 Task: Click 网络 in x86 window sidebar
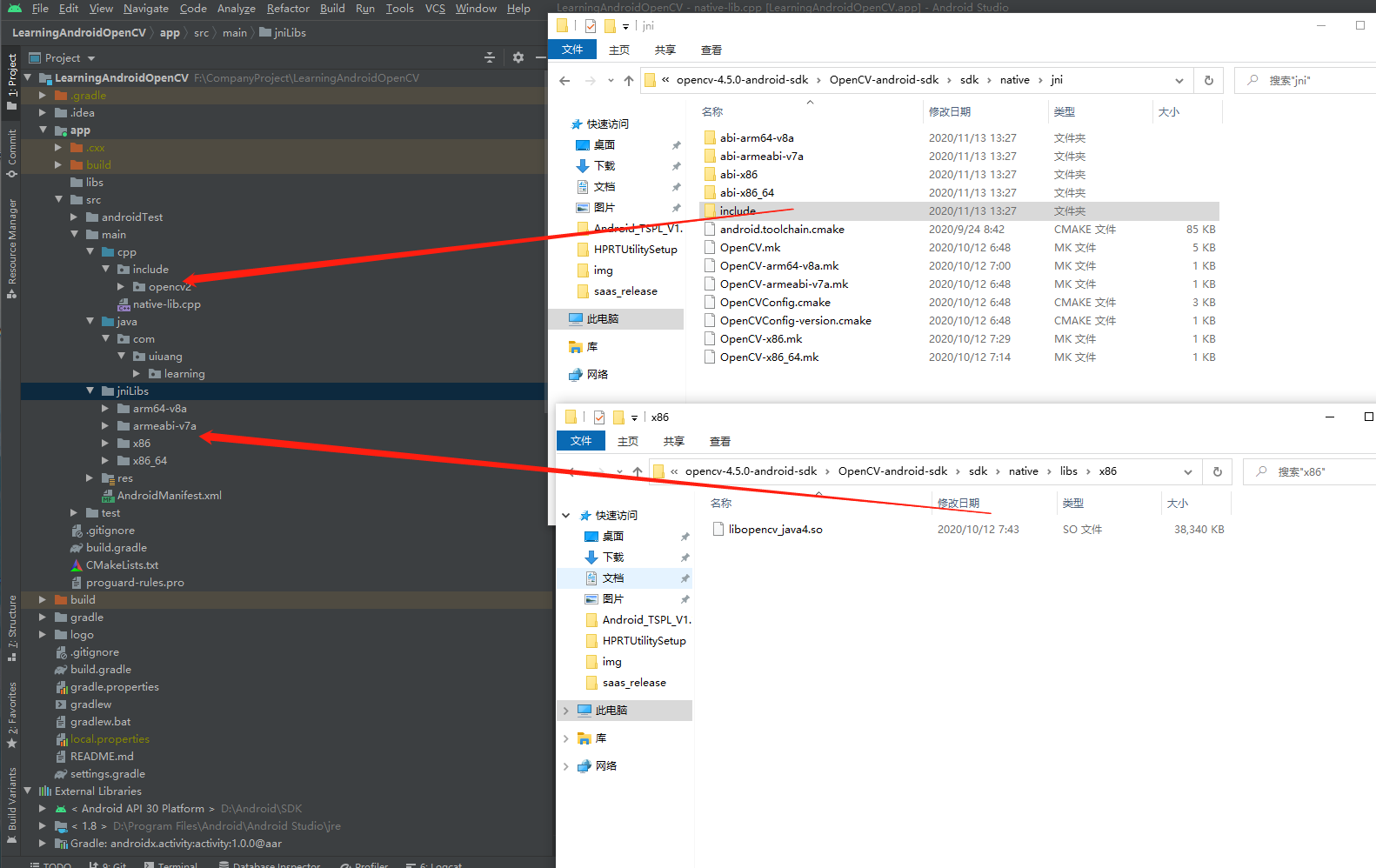point(606,766)
